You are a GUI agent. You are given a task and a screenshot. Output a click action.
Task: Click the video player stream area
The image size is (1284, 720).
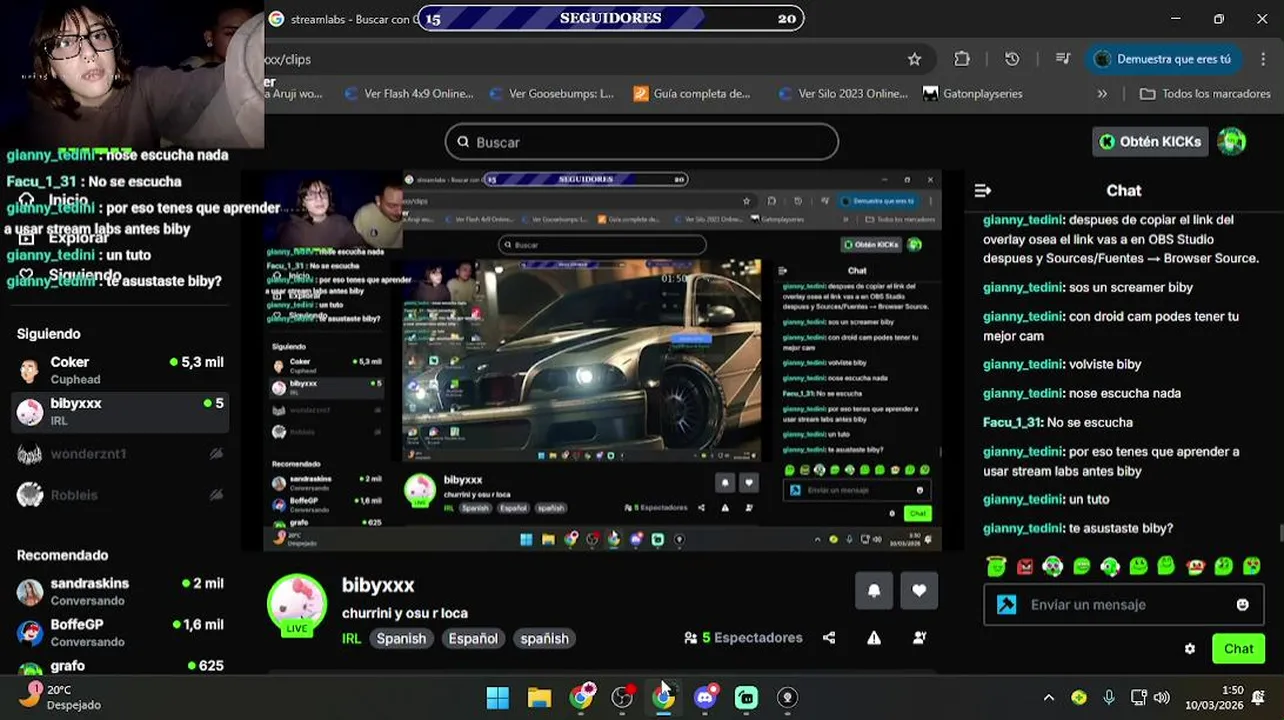pos(602,360)
